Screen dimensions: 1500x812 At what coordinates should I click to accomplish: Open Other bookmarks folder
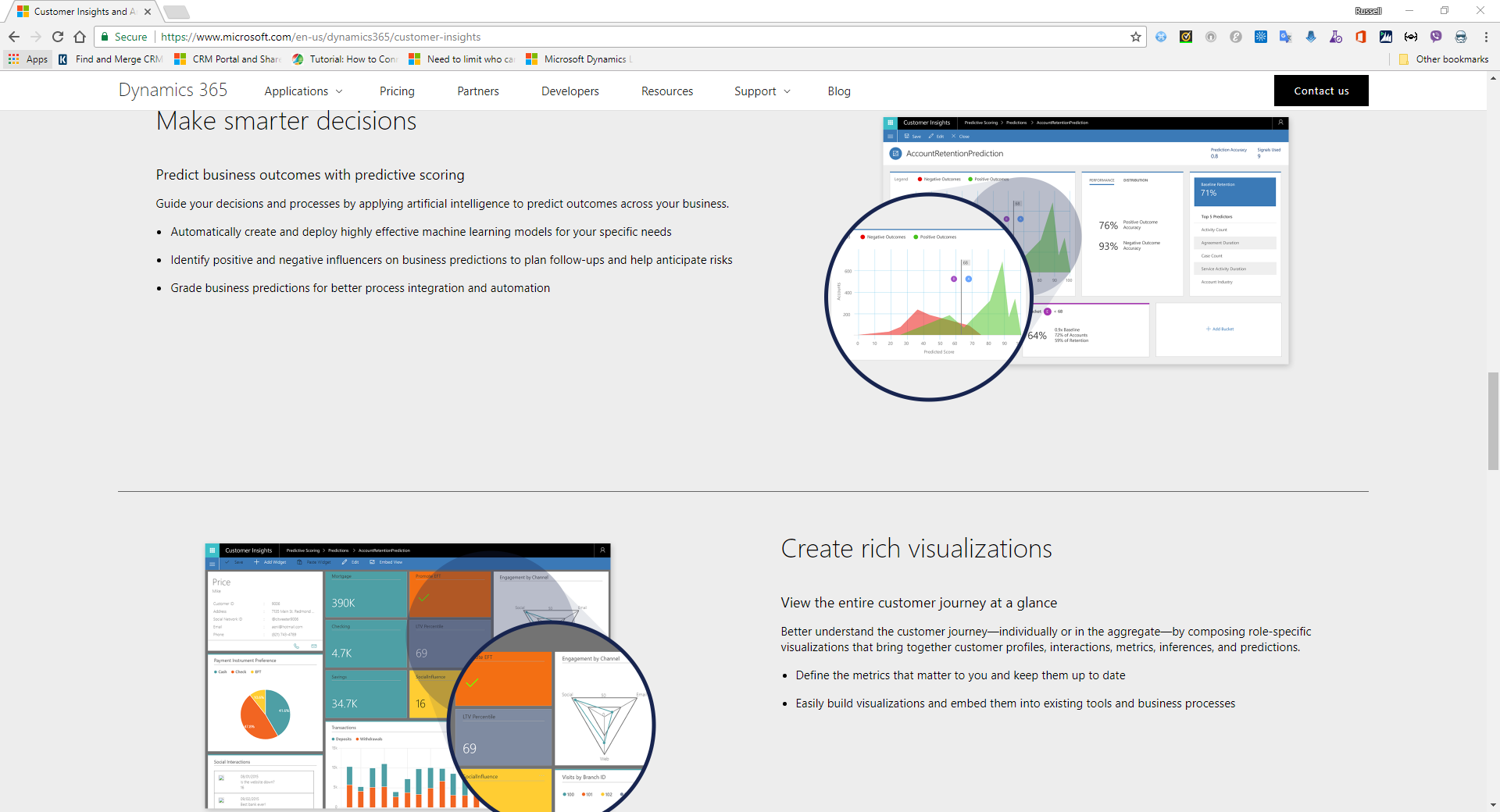tap(1444, 59)
